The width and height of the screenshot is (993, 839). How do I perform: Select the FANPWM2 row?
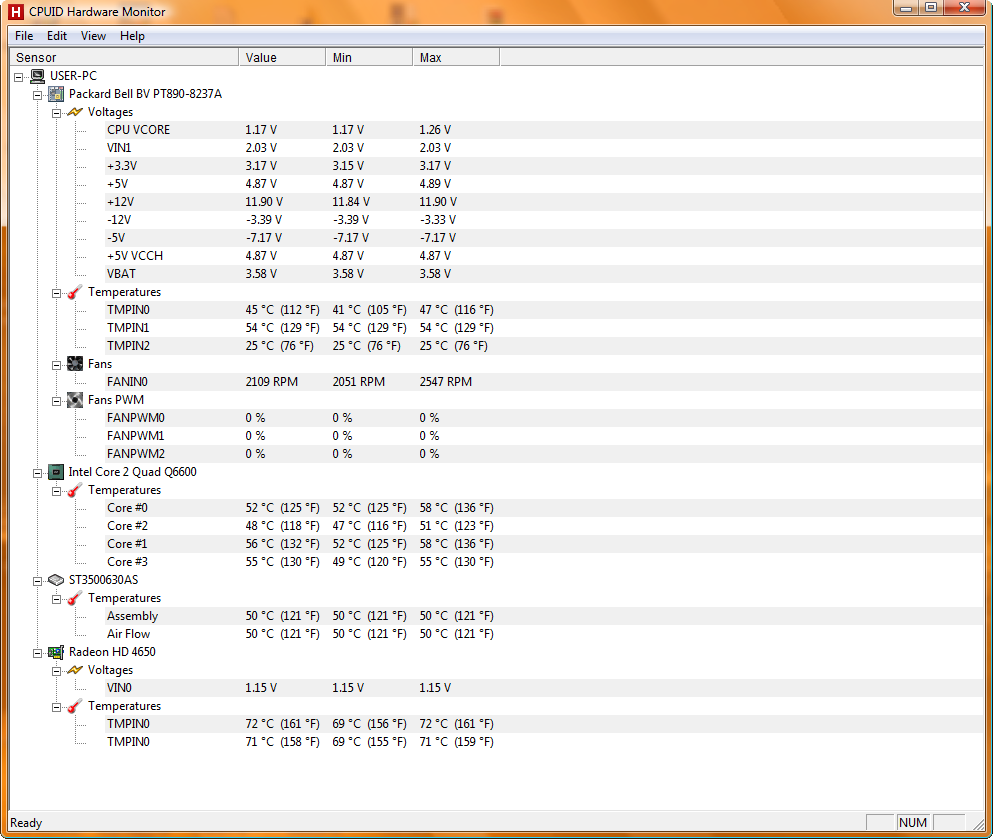click(x=544, y=454)
